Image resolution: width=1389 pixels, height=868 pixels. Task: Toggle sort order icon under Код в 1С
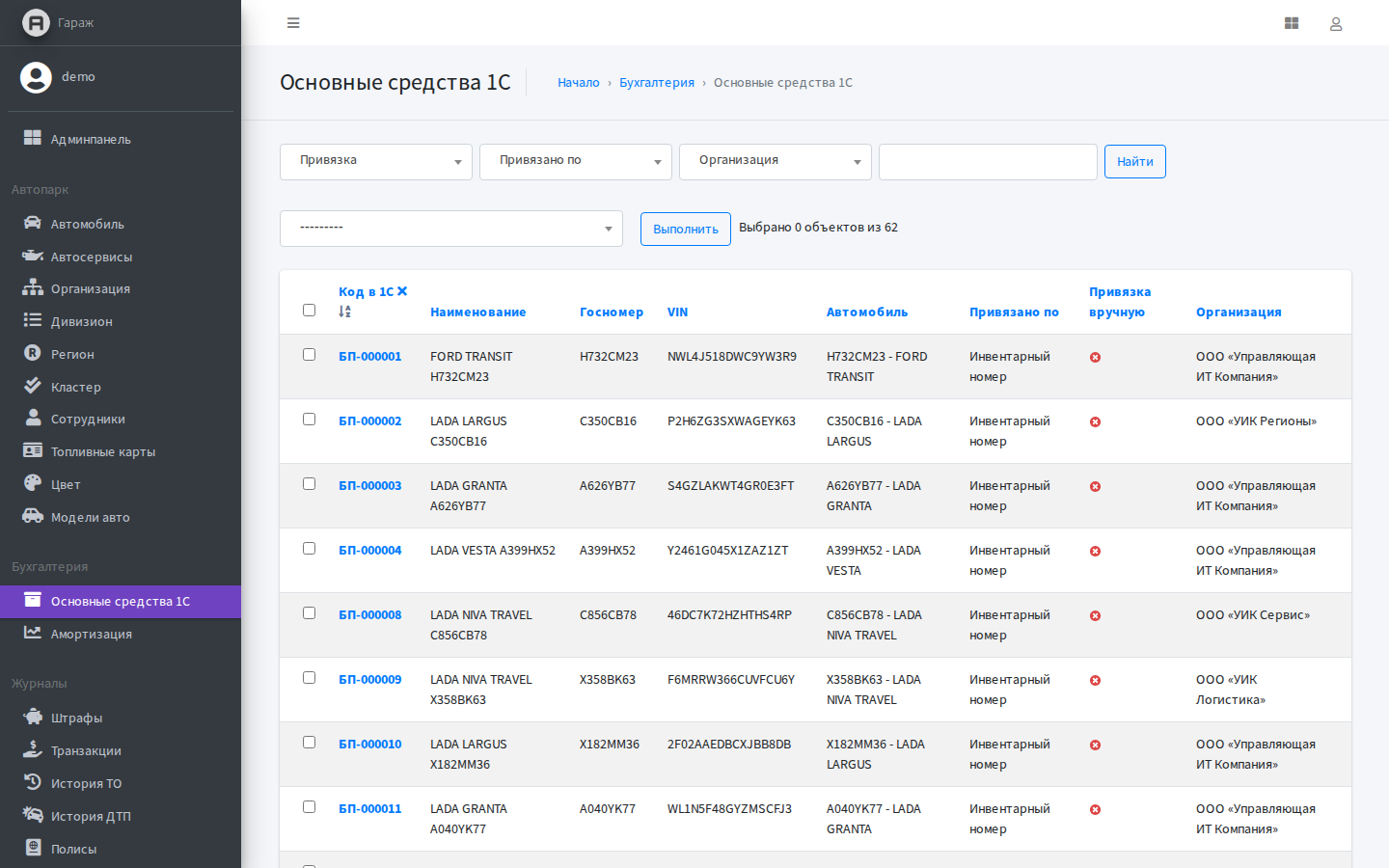coord(344,312)
